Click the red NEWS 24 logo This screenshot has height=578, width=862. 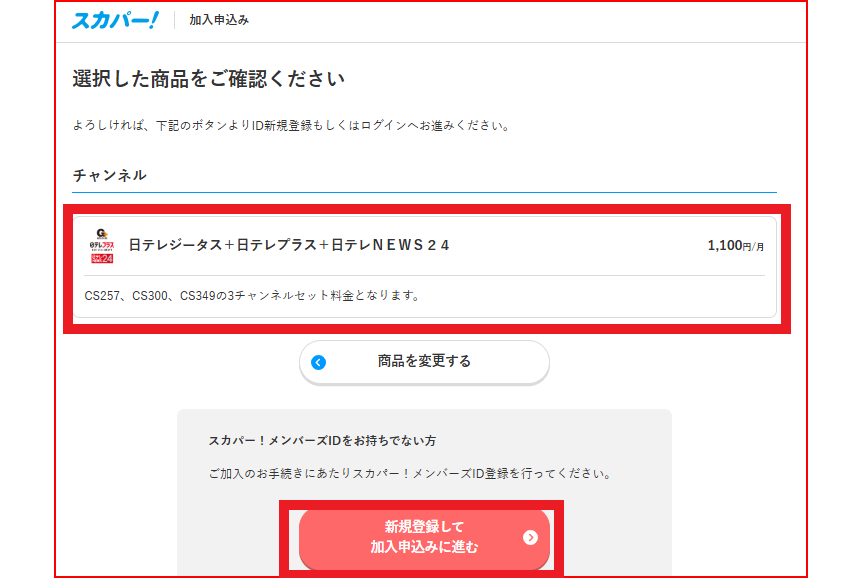tap(101, 258)
